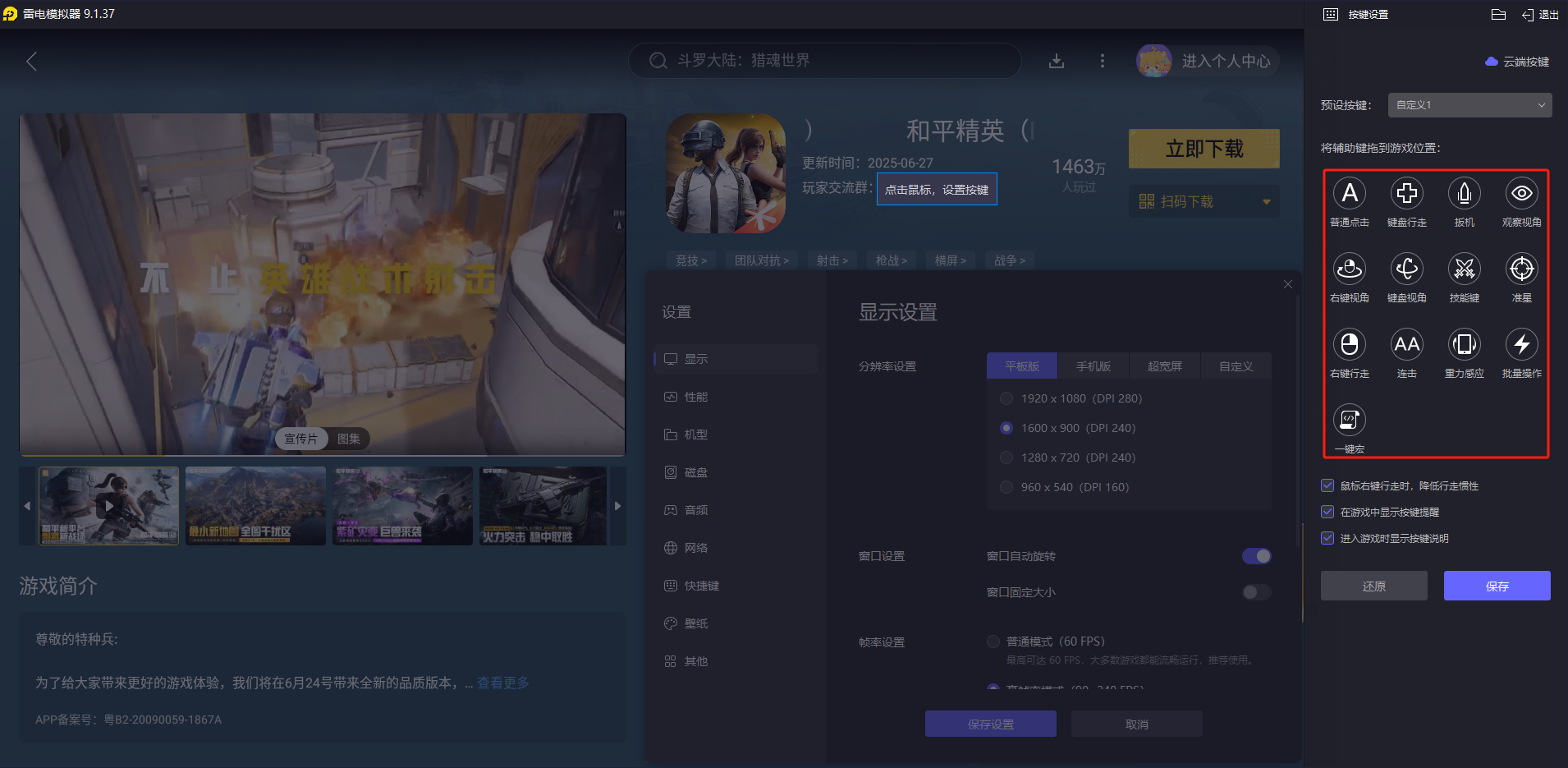Select the 键盘行走 walking key tool

point(1406,194)
